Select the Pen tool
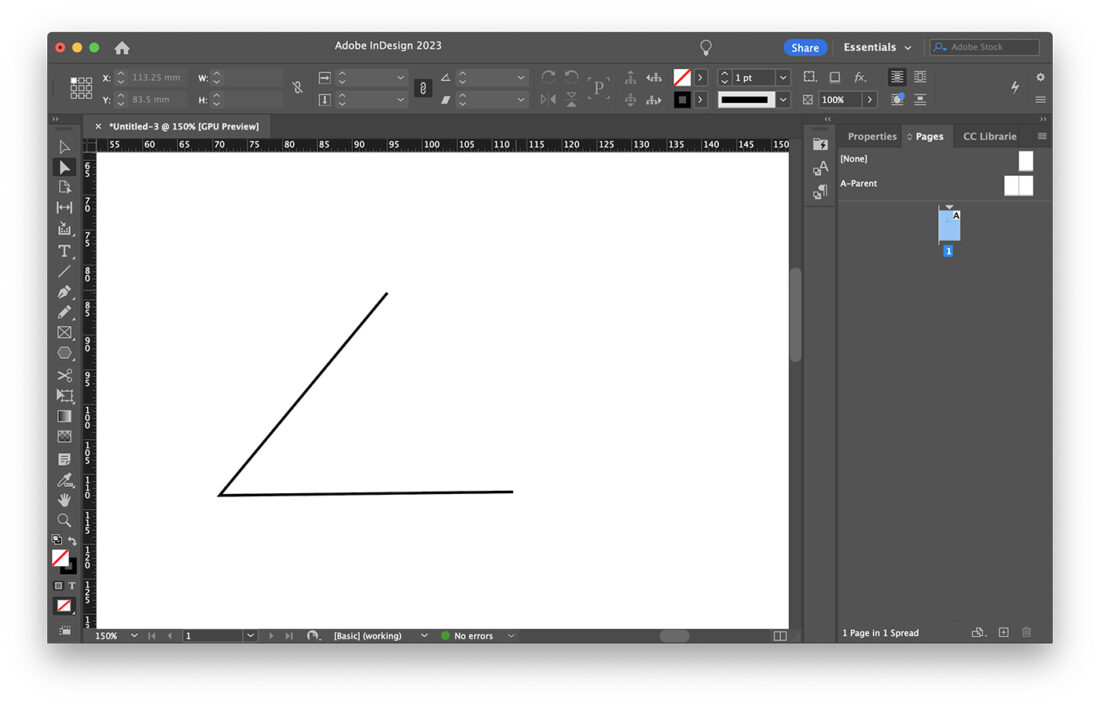The height and width of the screenshot is (706, 1100). tap(65, 291)
